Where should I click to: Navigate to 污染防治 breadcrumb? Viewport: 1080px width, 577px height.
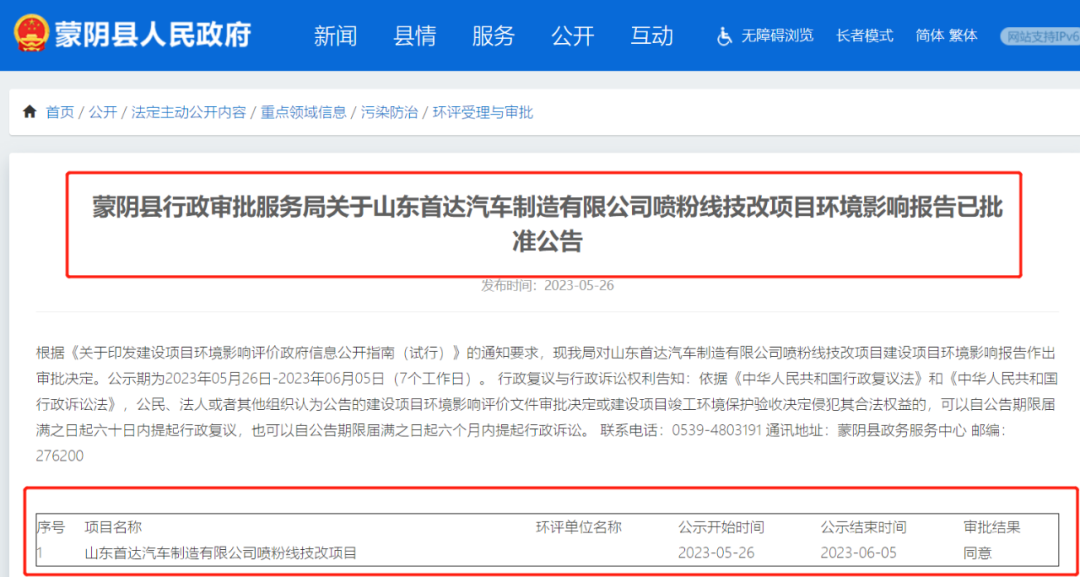(390, 112)
